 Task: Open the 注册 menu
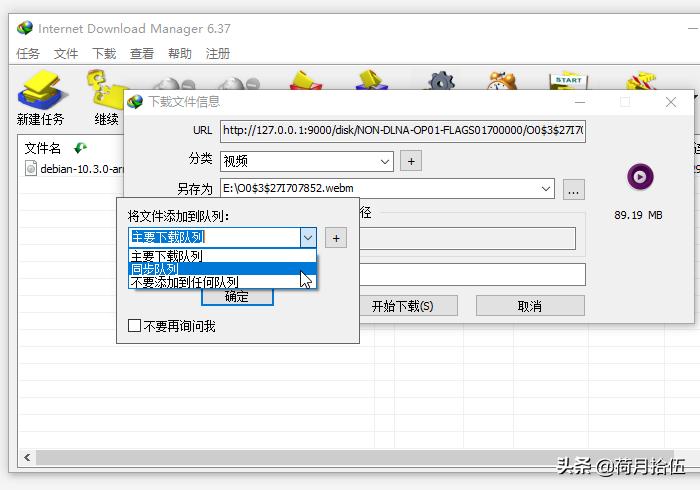[x=218, y=54]
